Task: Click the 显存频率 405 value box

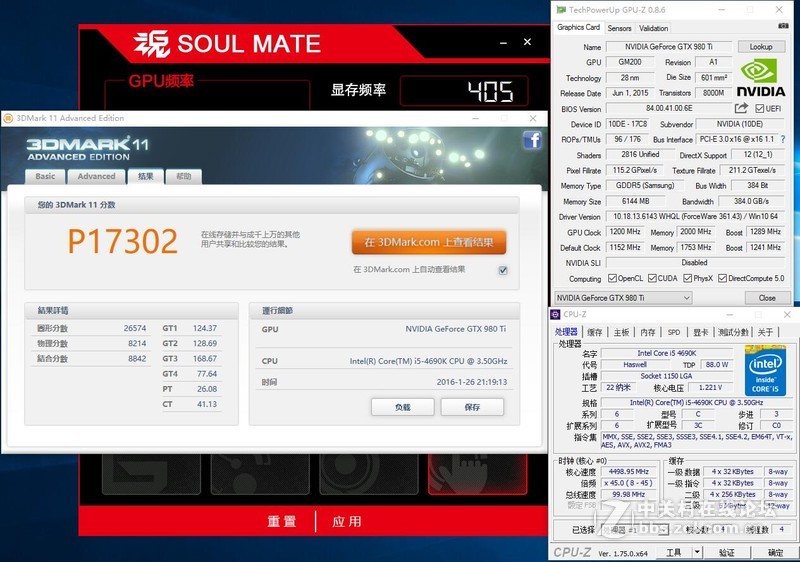Action: pyautogui.click(x=464, y=91)
